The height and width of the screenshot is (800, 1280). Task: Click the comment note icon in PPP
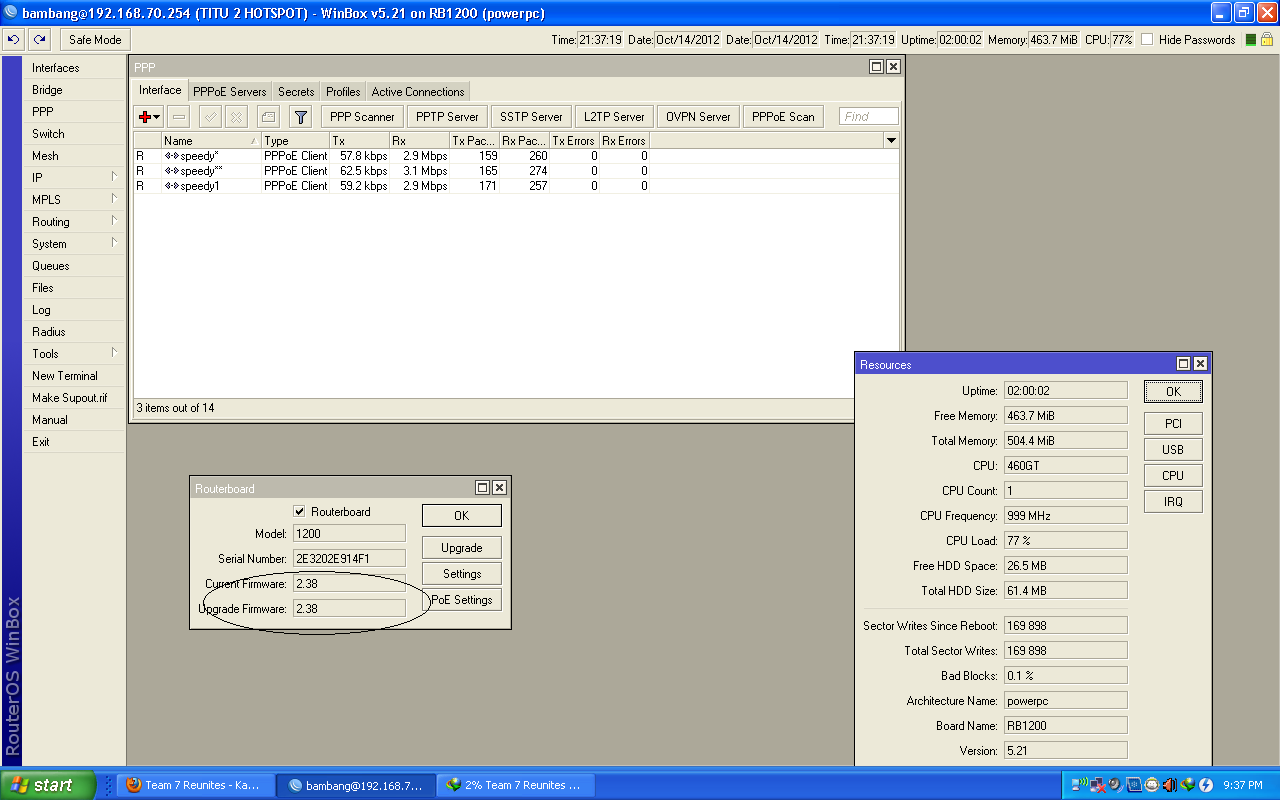pyautogui.click(x=268, y=117)
